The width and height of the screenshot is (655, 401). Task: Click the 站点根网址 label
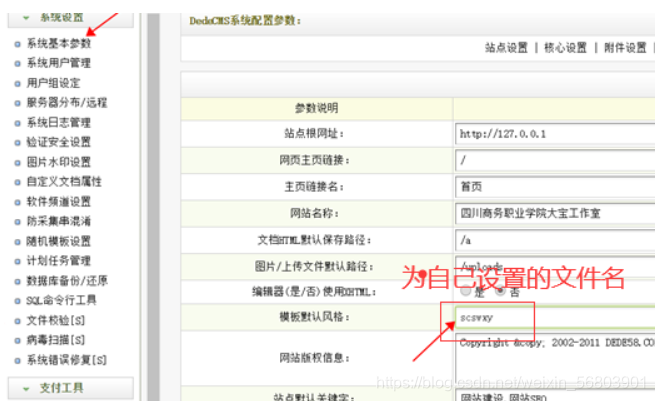314,134
